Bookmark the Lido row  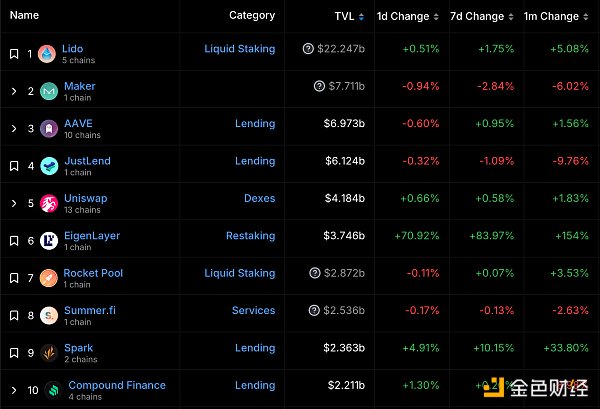click(14, 54)
